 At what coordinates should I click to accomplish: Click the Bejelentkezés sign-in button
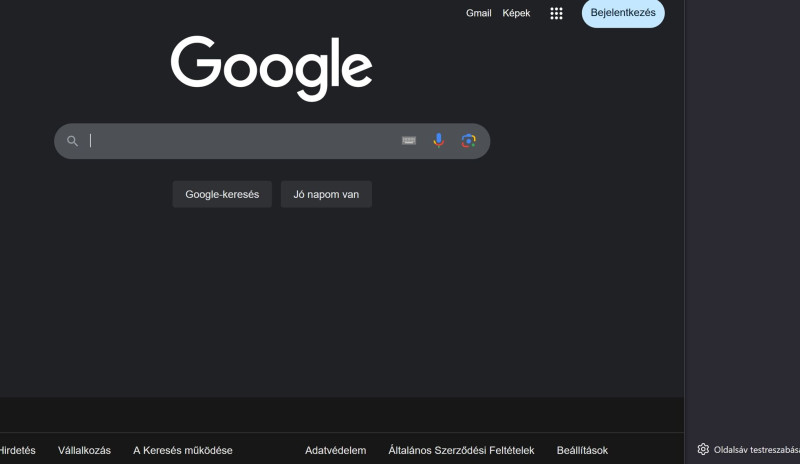pos(623,13)
